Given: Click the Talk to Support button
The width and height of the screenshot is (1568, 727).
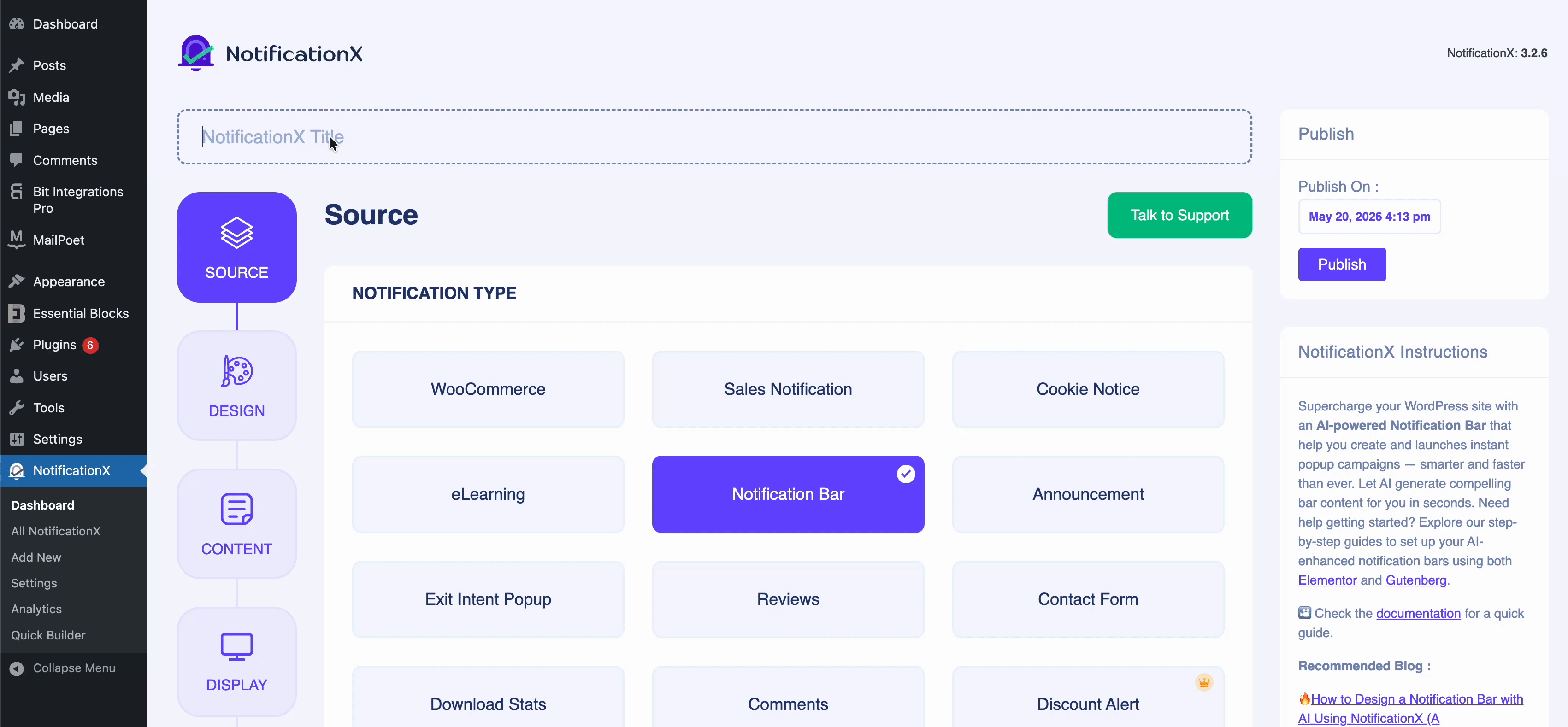Looking at the screenshot, I should pos(1179,215).
